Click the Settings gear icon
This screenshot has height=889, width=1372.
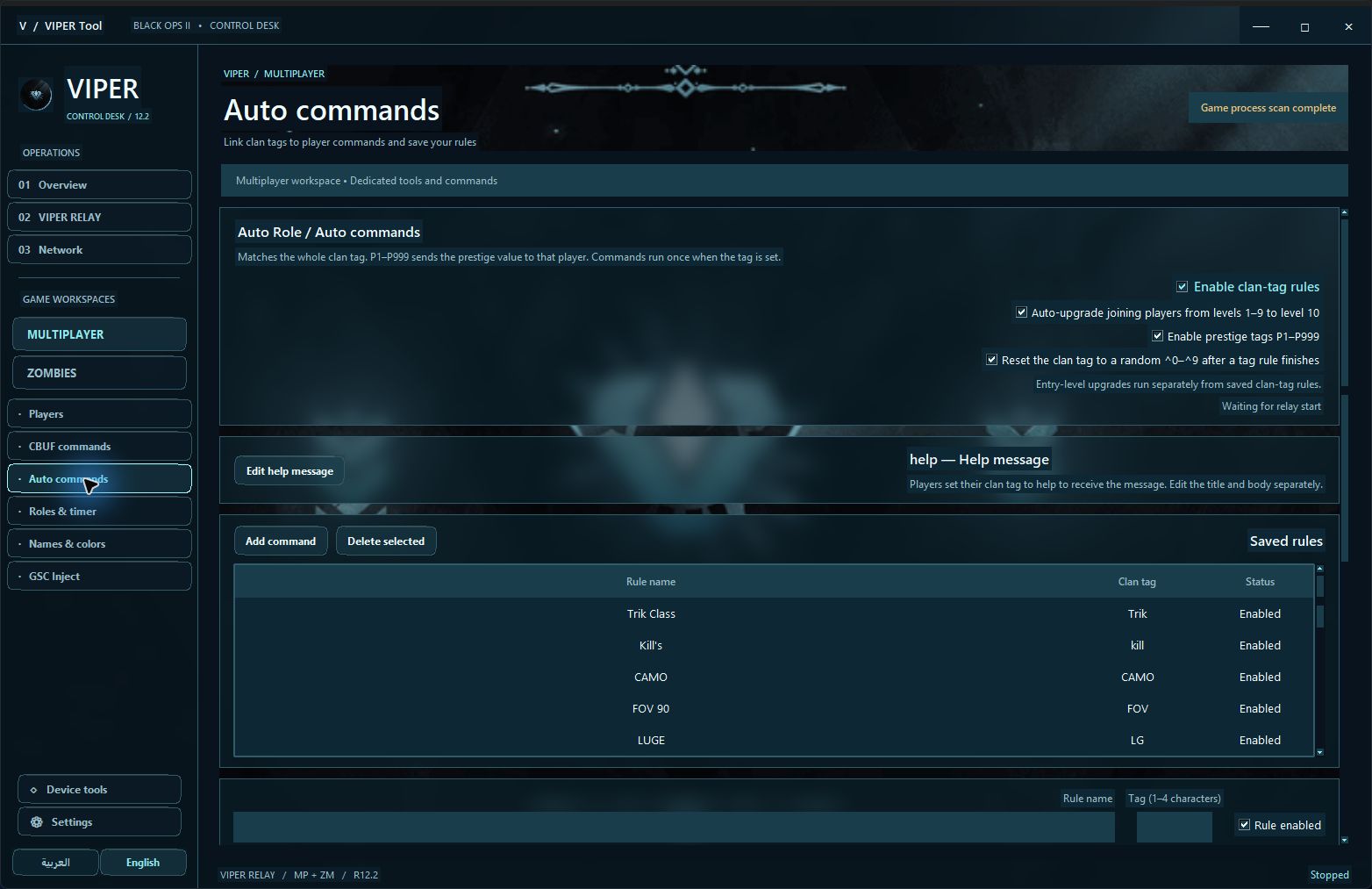click(x=36, y=822)
